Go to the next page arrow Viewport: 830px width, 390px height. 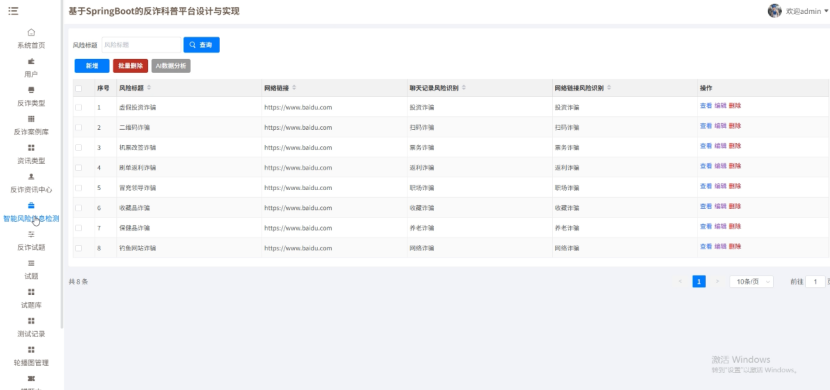click(x=717, y=282)
